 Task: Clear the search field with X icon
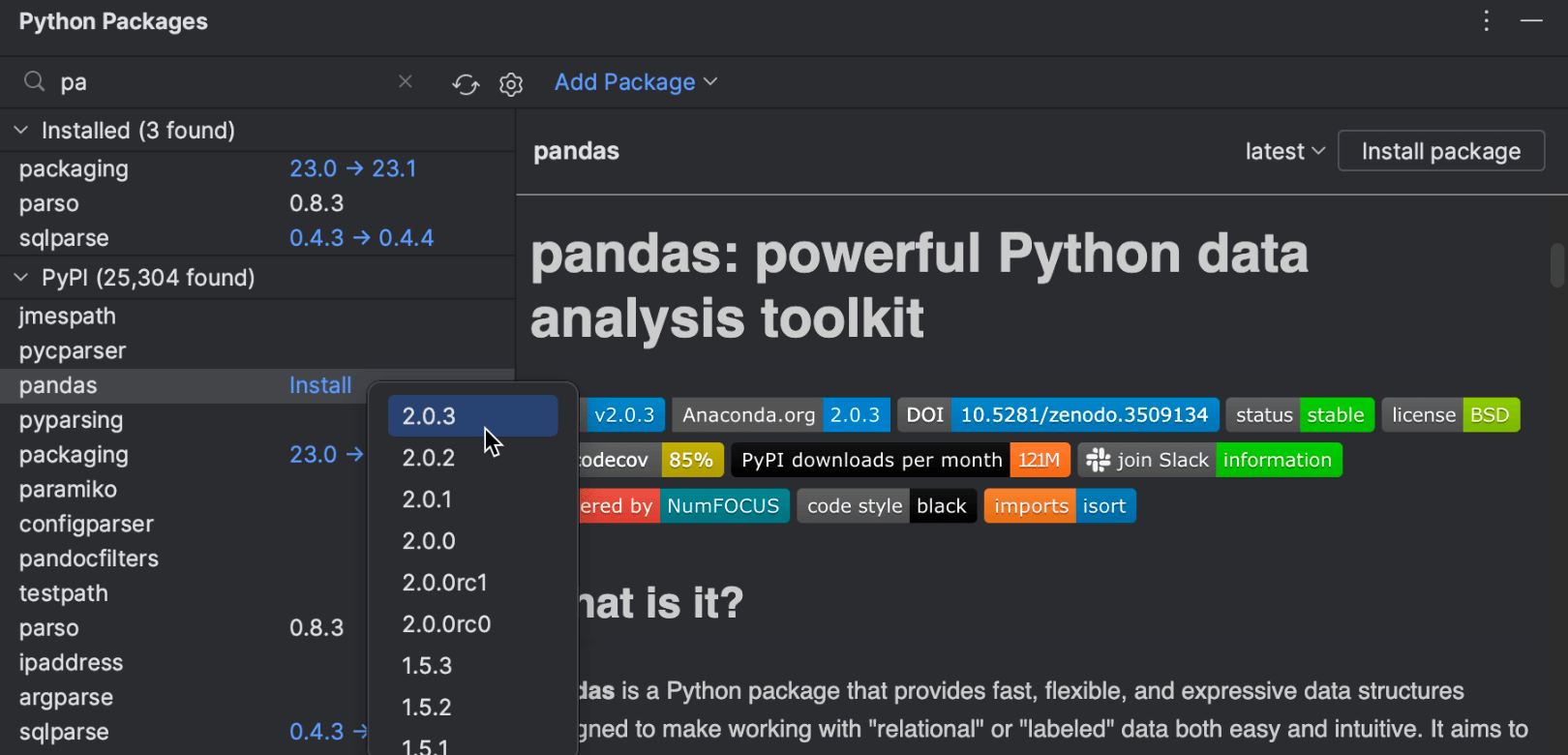click(406, 82)
